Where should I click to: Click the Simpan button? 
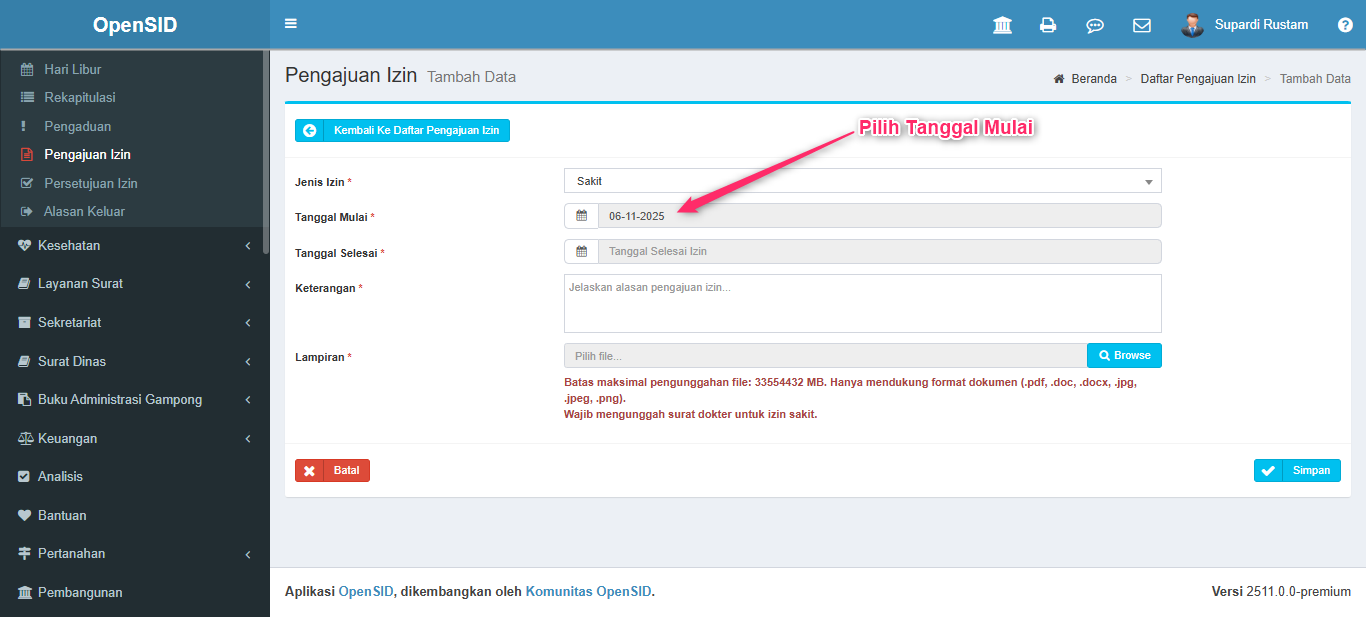[1297, 471]
